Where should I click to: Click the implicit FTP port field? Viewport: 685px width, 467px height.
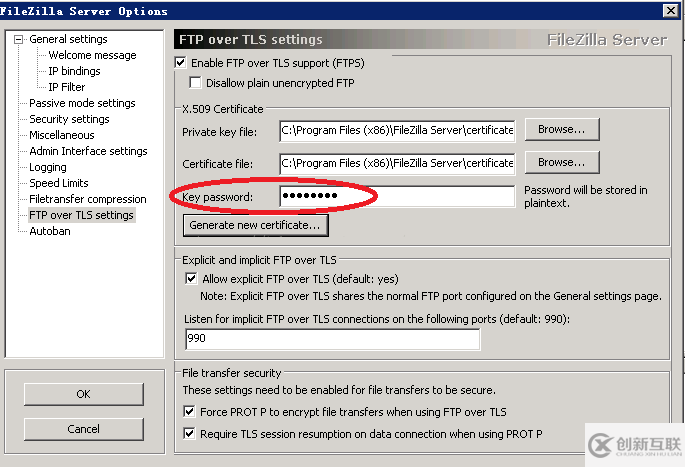331,339
